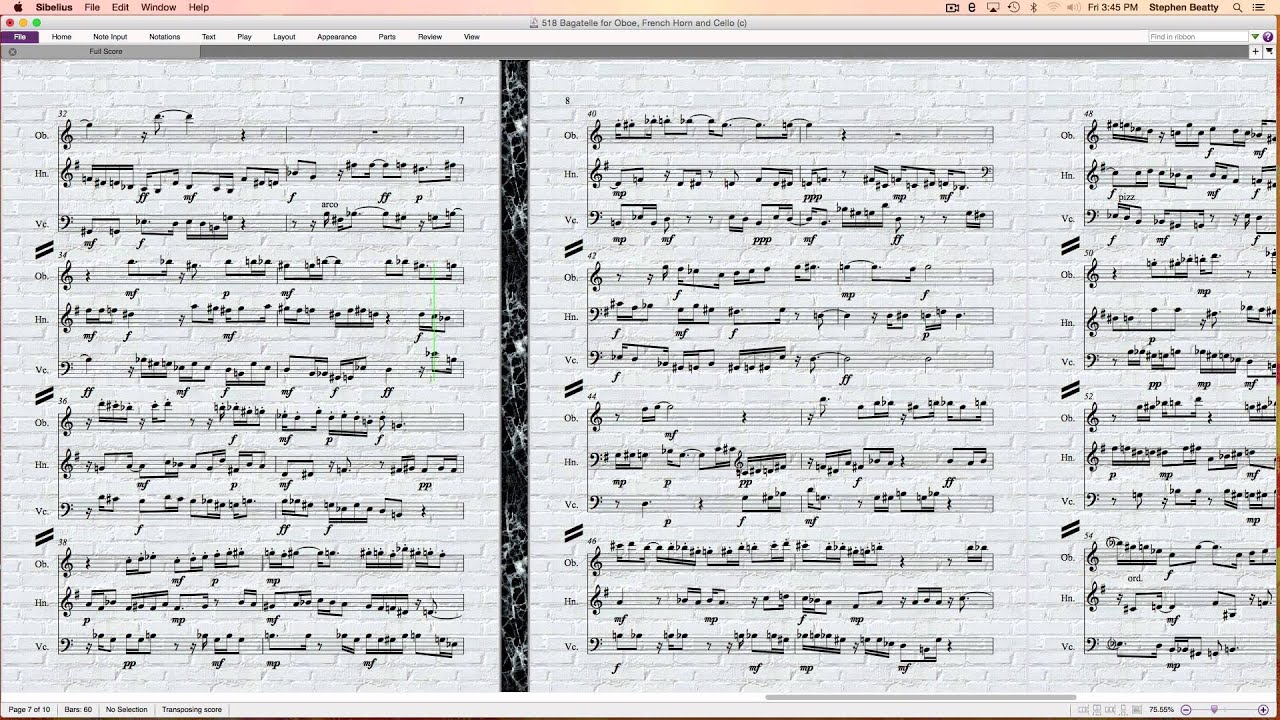Open the volume control in menu bar
Viewport: 1280px width, 720px height.
(1073, 7)
